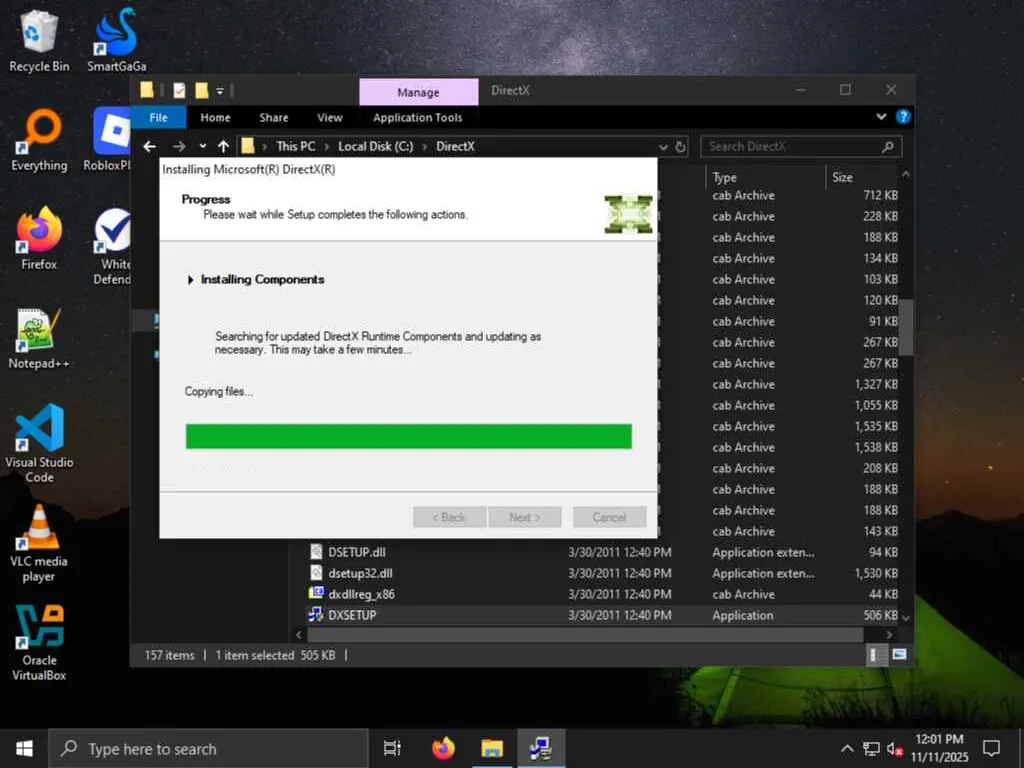Click the search magnifier in Explorer
The width and height of the screenshot is (1024, 768).
pyautogui.click(x=887, y=147)
